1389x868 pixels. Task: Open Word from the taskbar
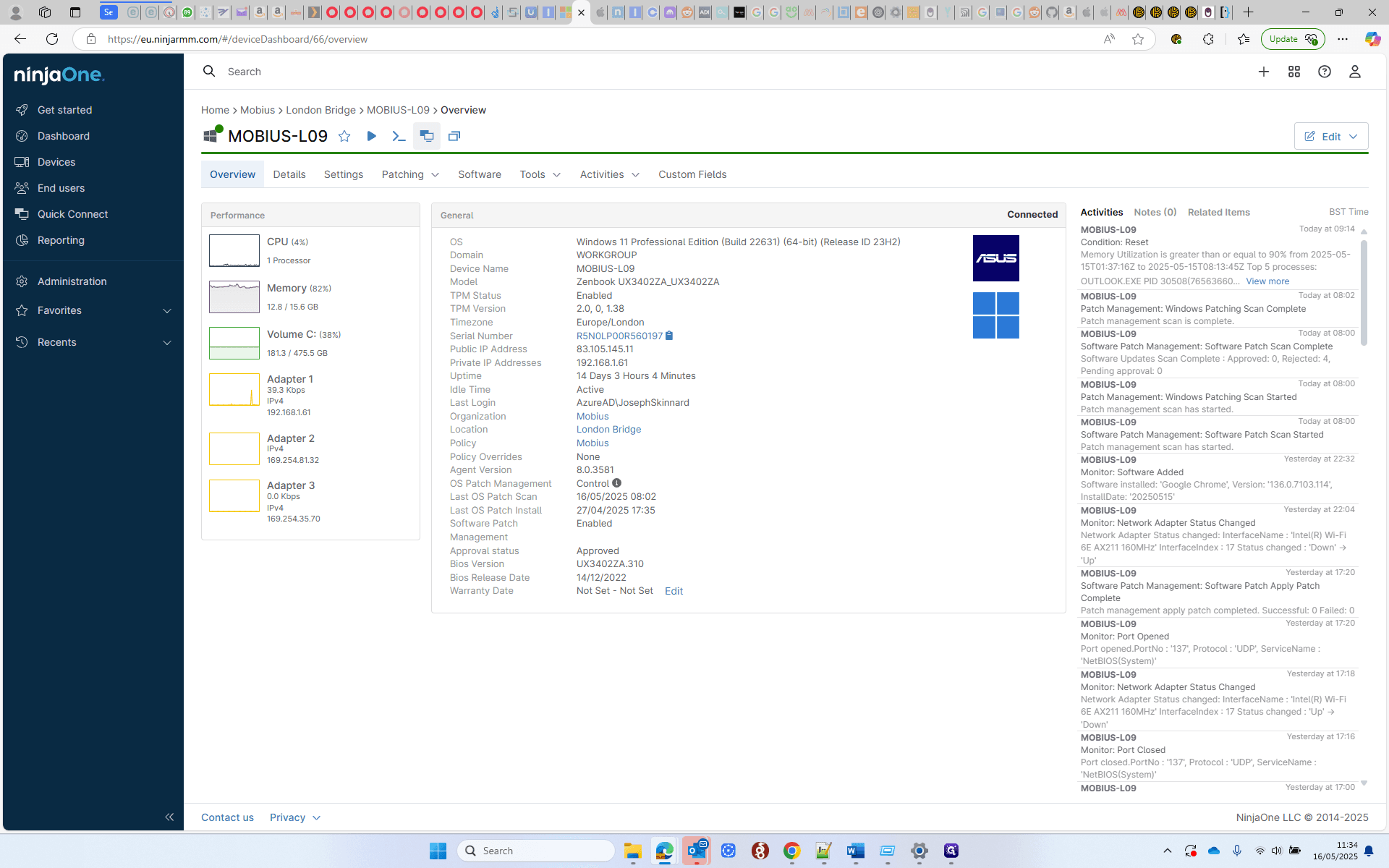pyautogui.click(x=856, y=851)
